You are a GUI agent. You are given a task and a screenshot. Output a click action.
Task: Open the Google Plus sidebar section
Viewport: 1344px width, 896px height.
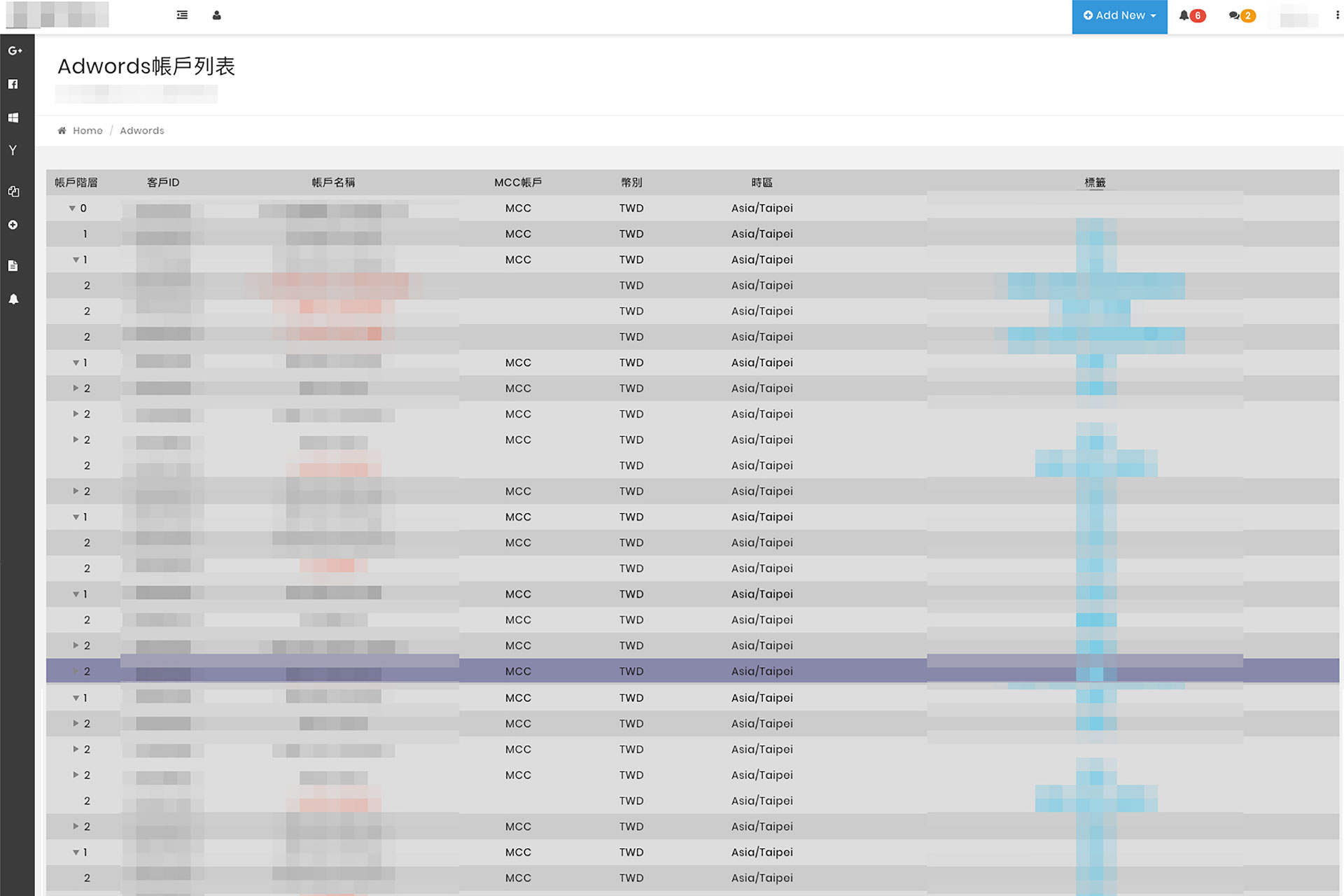coord(15,50)
